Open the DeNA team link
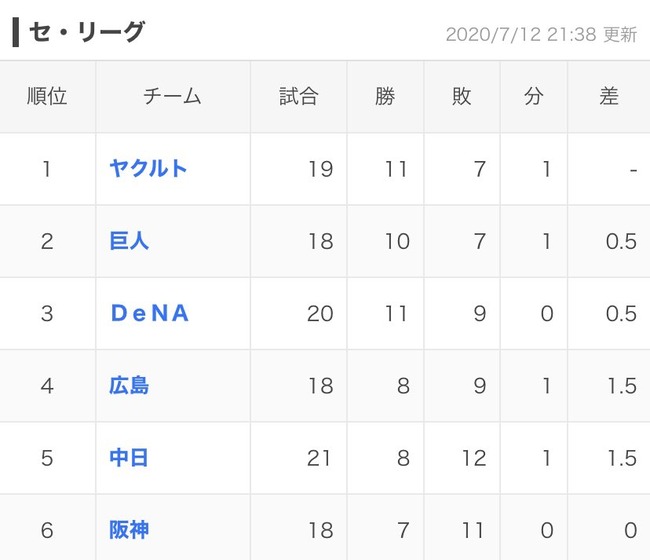 click(150, 313)
